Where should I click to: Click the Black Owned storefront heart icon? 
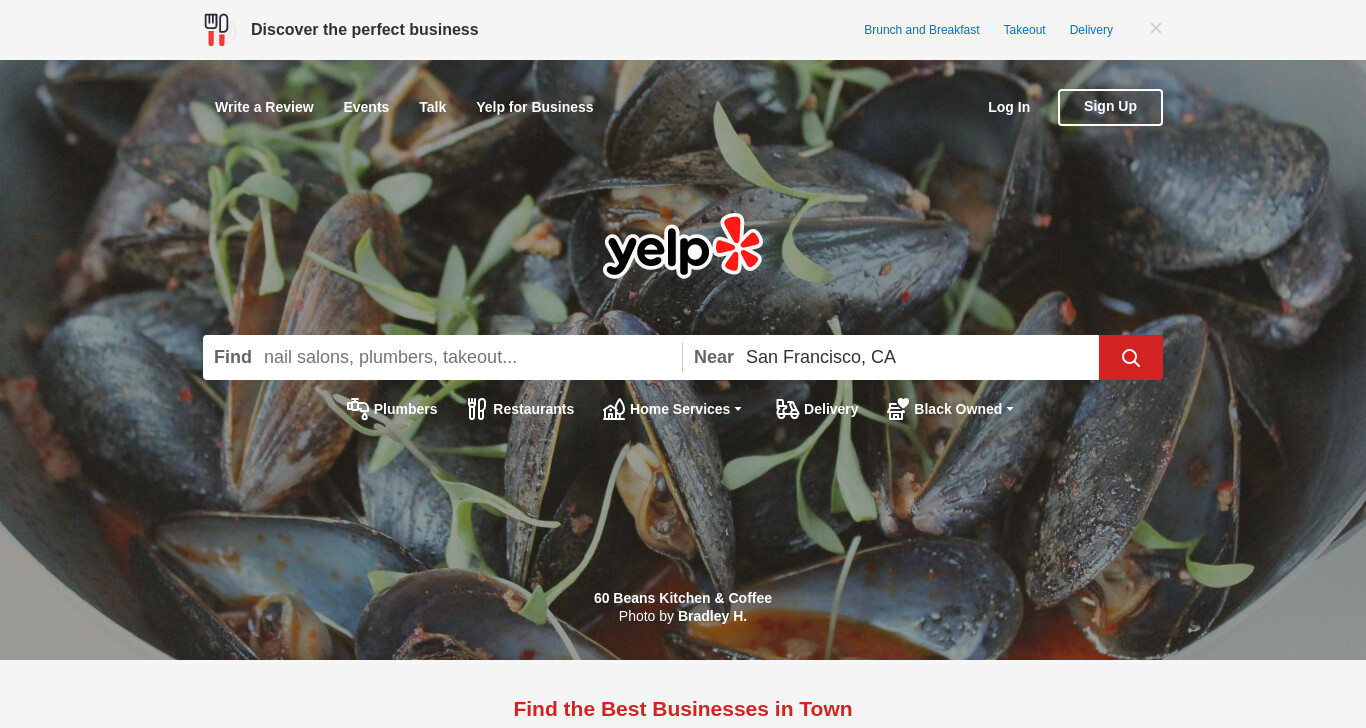pos(898,409)
